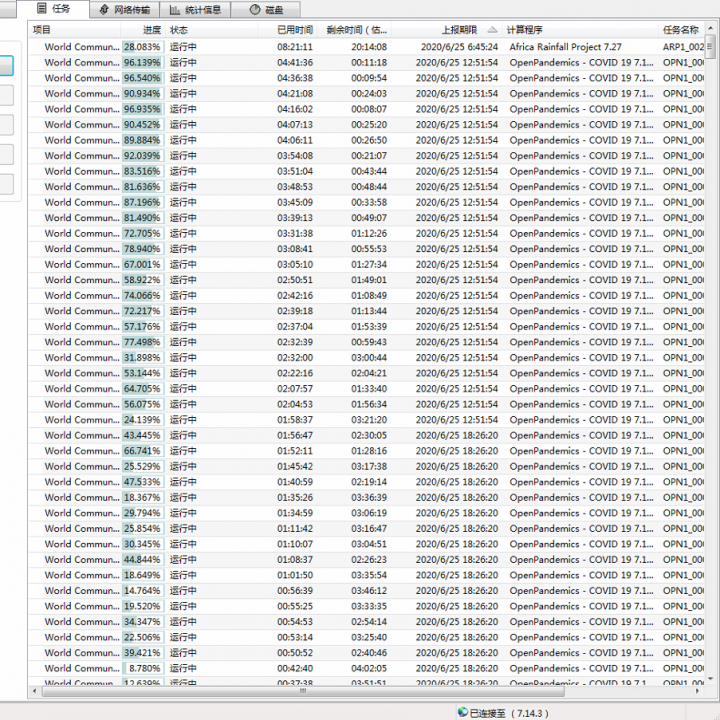Click the 18:26:20 deadline in the 01:56:47 row
720x720 pixels.
pos(457,435)
